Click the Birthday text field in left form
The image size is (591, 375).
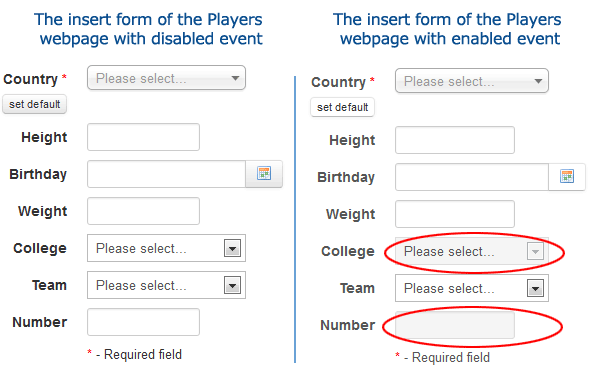[166, 174]
